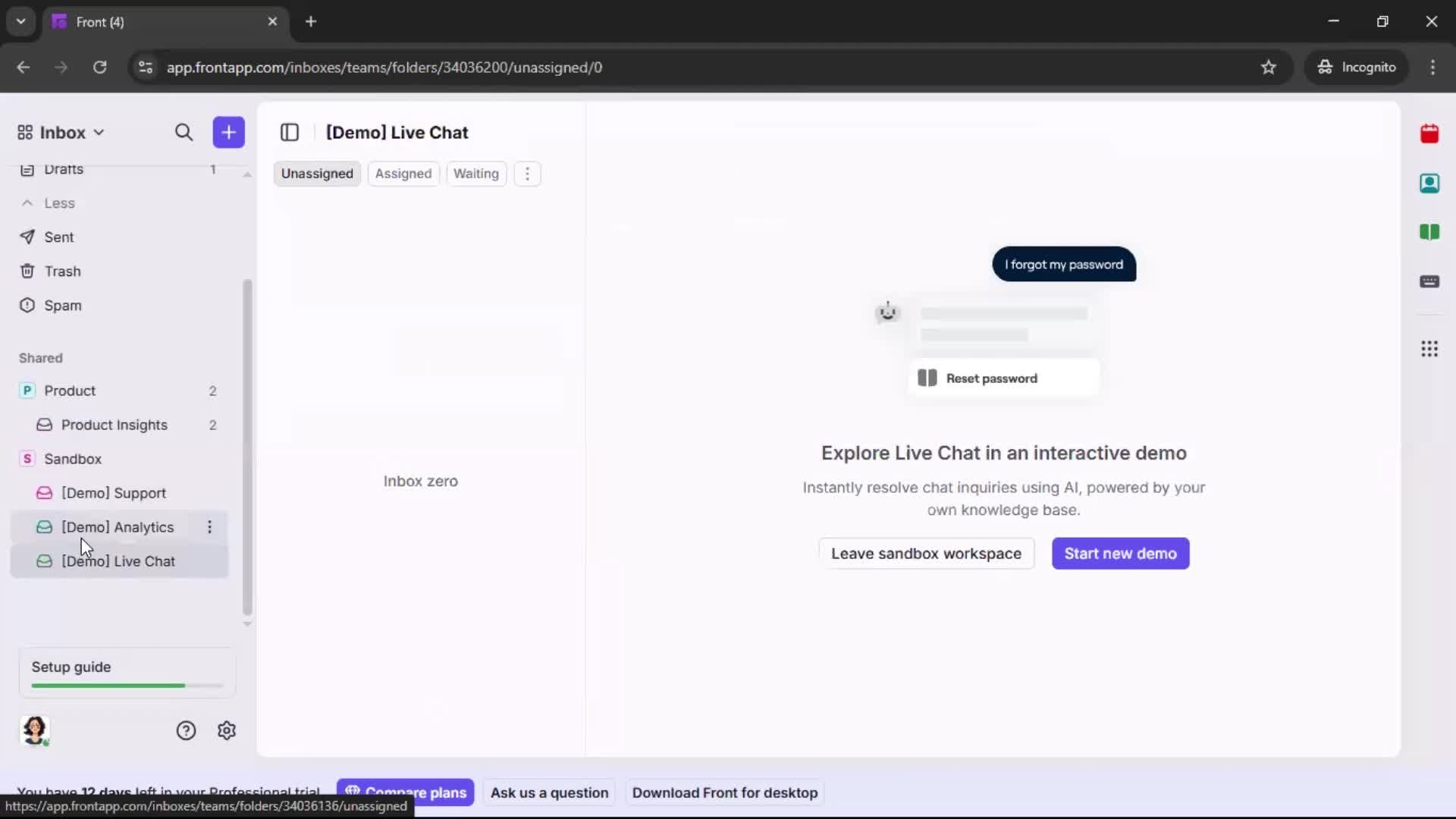Image resolution: width=1456 pixels, height=819 pixels.
Task: Open settings via the gear icon
Action: click(x=227, y=730)
